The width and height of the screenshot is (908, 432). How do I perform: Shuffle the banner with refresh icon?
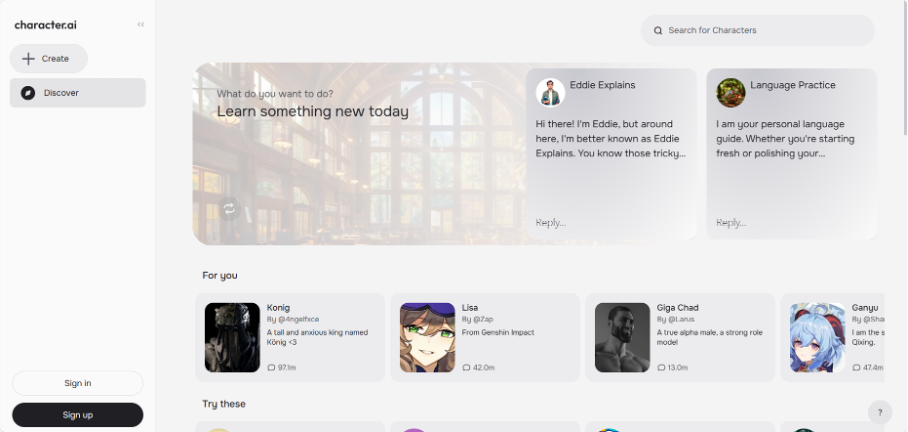pos(229,209)
